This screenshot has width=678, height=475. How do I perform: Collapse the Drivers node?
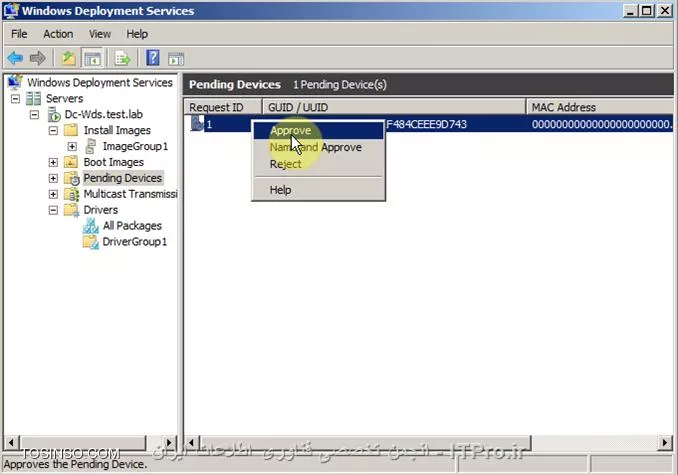click(53, 210)
